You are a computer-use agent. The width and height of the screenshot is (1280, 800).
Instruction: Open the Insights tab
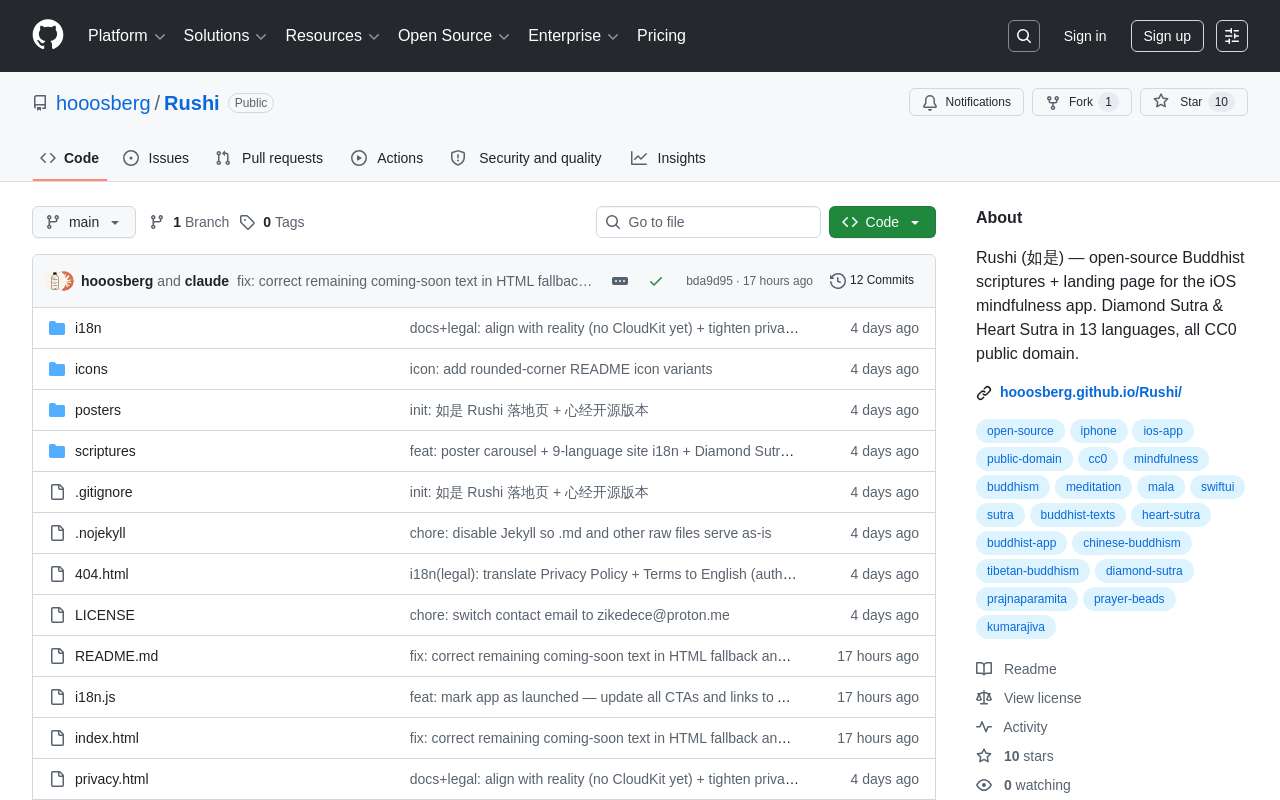pos(668,158)
